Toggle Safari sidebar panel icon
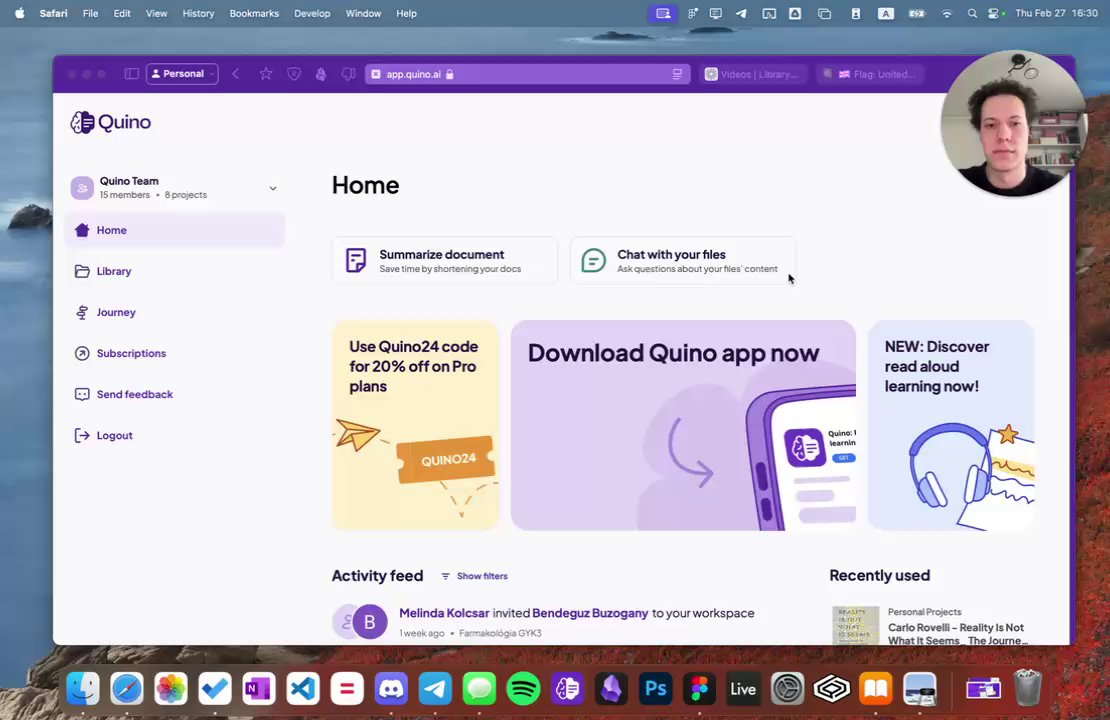This screenshot has width=1110, height=720. (131, 74)
